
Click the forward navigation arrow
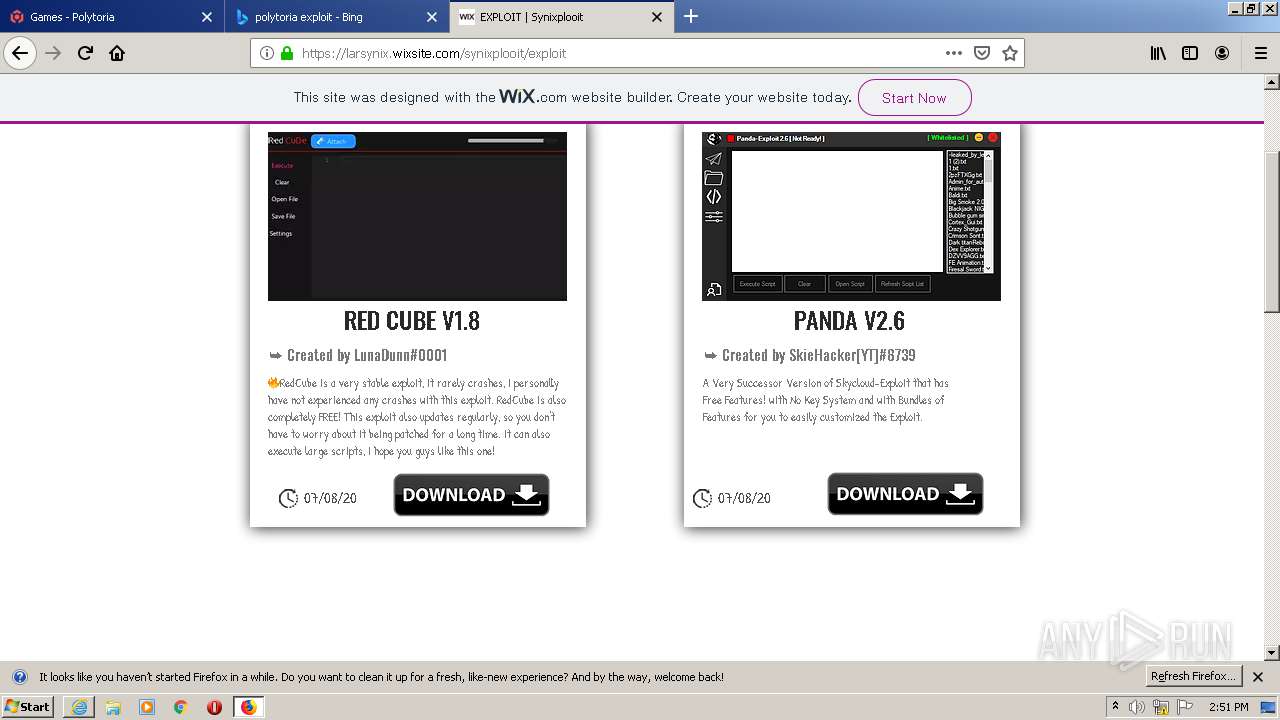[53, 53]
